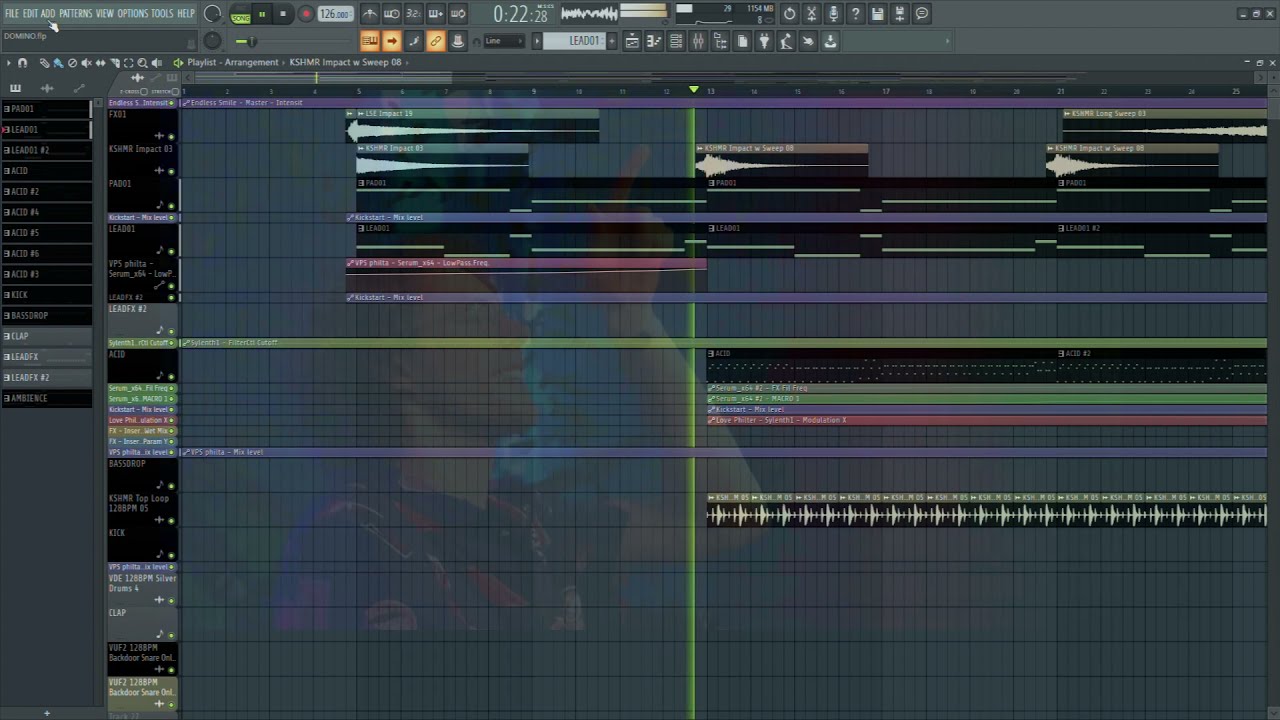Open the VIEW menu
Image resolution: width=1280 pixels, height=720 pixels.
click(105, 14)
